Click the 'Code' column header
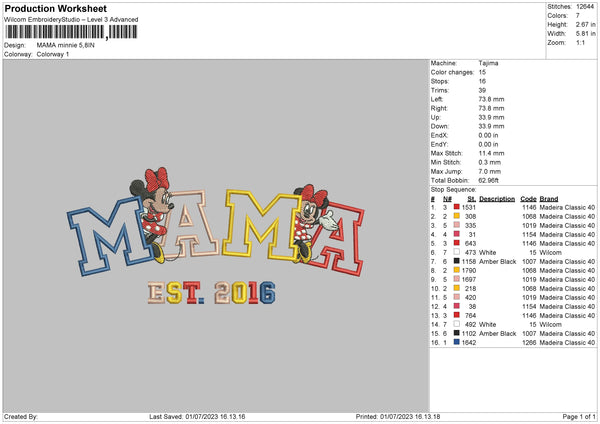Image resolution: width=600 pixels, height=424 pixels. point(528,199)
